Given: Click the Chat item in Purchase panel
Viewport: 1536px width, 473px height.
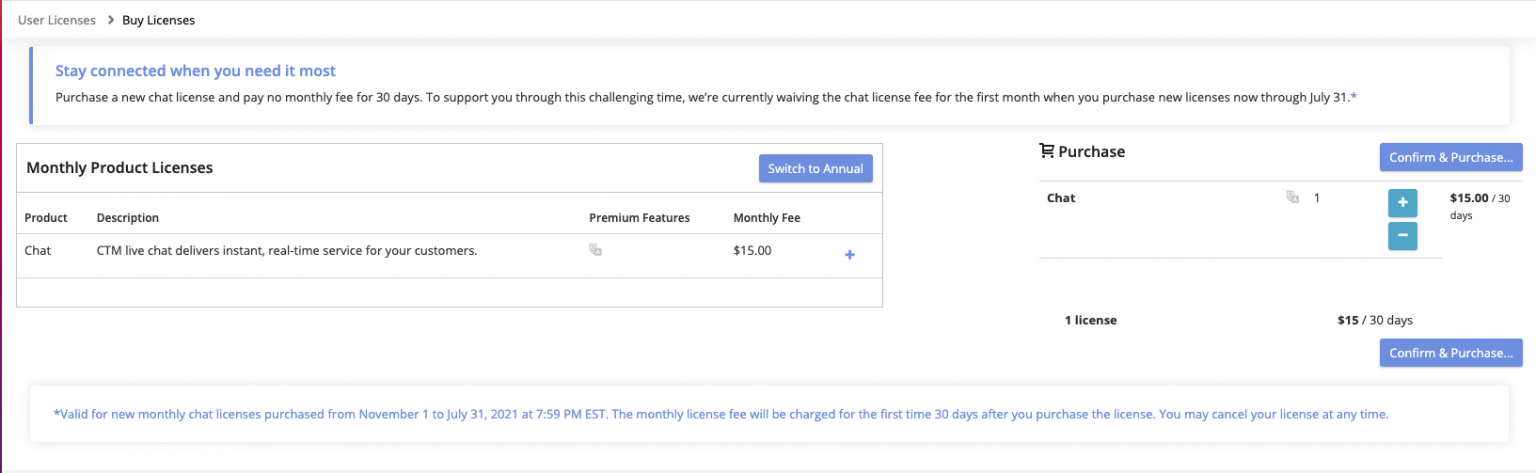Looking at the screenshot, I should [1061, 198].
